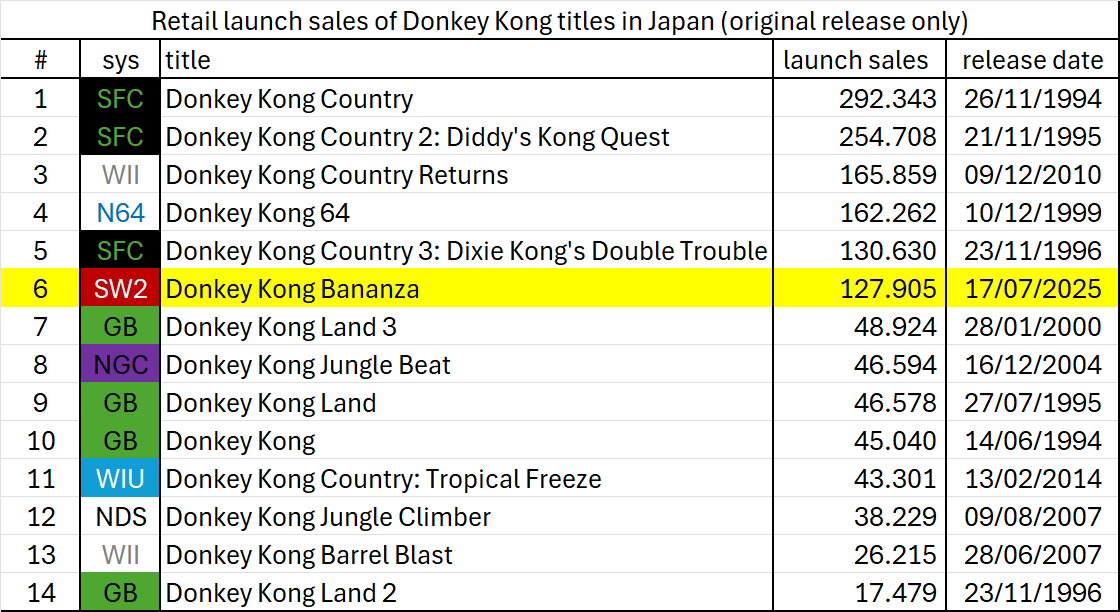
Task: Click the red SW2 system cell
Action: 120,289
